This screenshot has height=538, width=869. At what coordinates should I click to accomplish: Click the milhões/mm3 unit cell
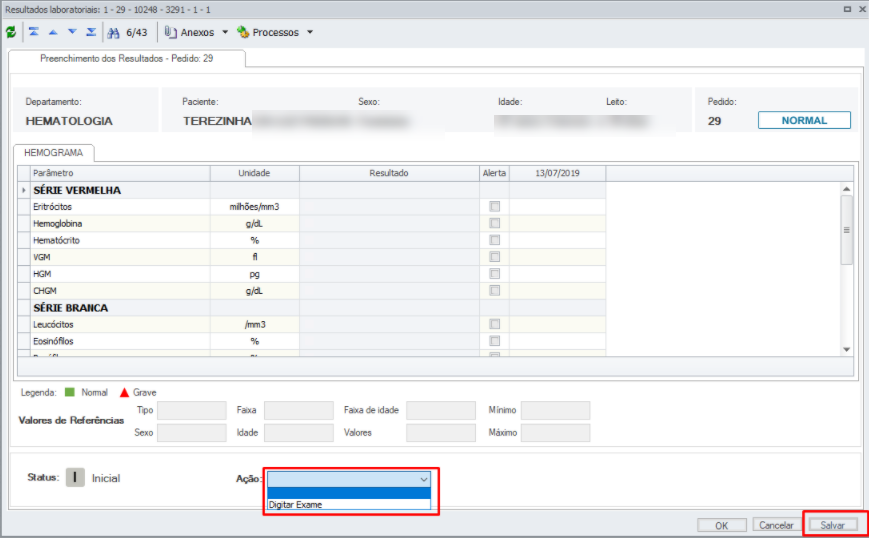254,207
